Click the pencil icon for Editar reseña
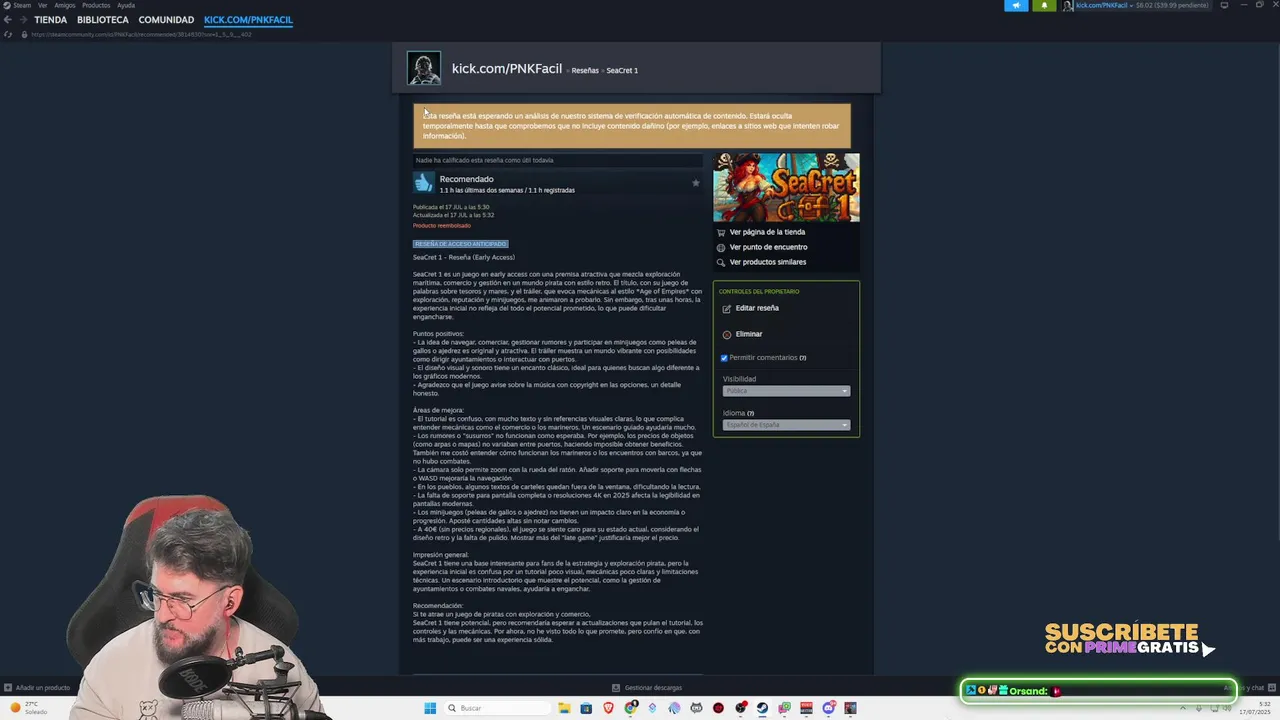 click(727, 308)
